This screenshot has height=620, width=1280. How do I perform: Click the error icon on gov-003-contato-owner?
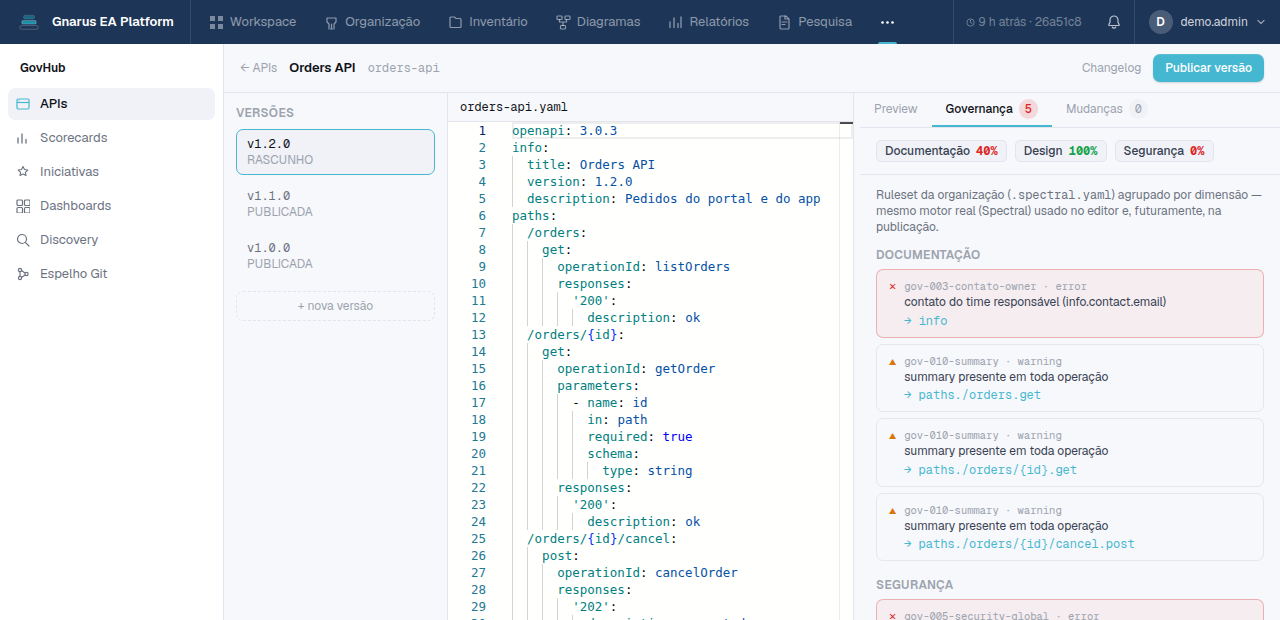(892, 287)
